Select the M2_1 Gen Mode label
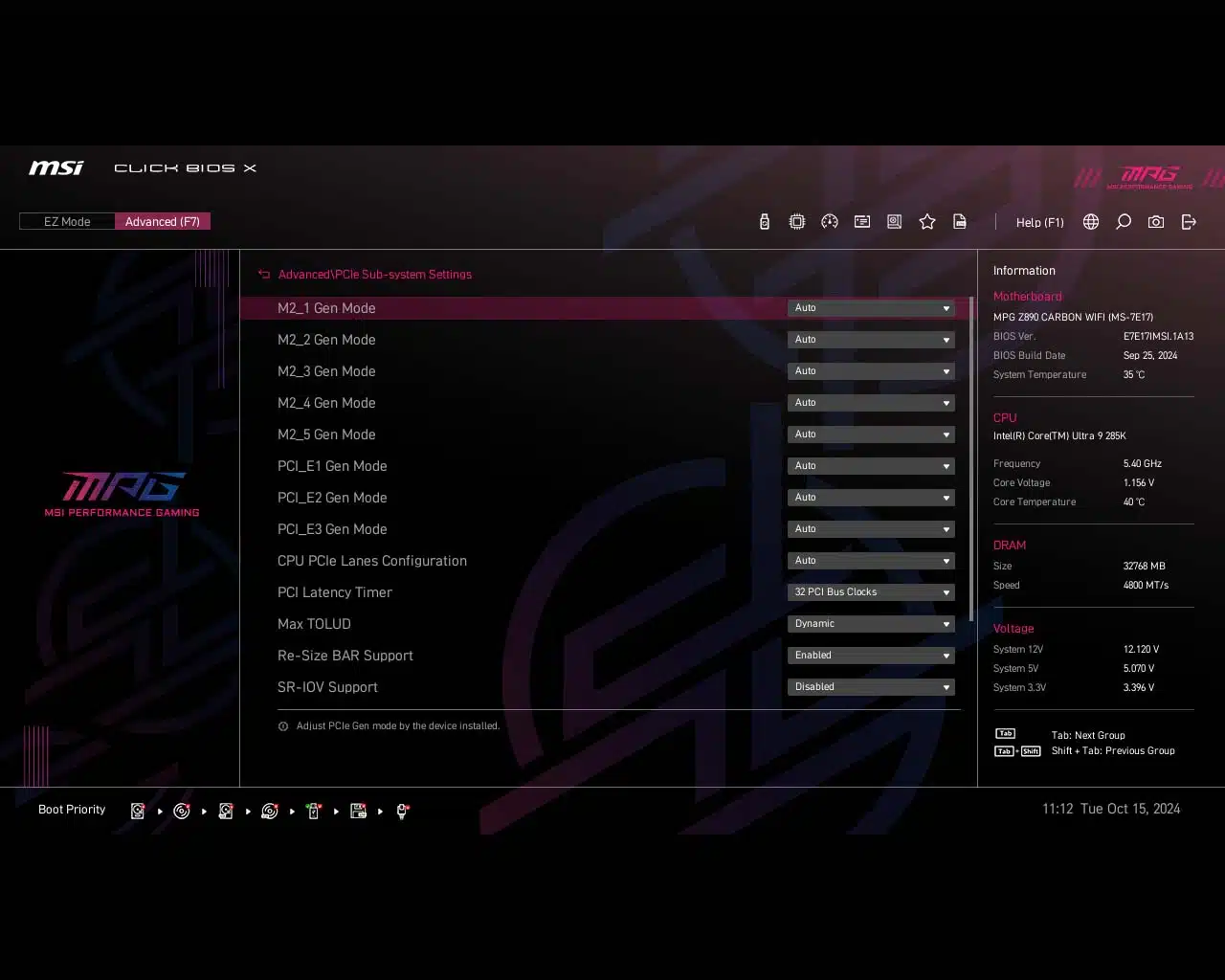The image size is (1225, 980). point(326,308)
